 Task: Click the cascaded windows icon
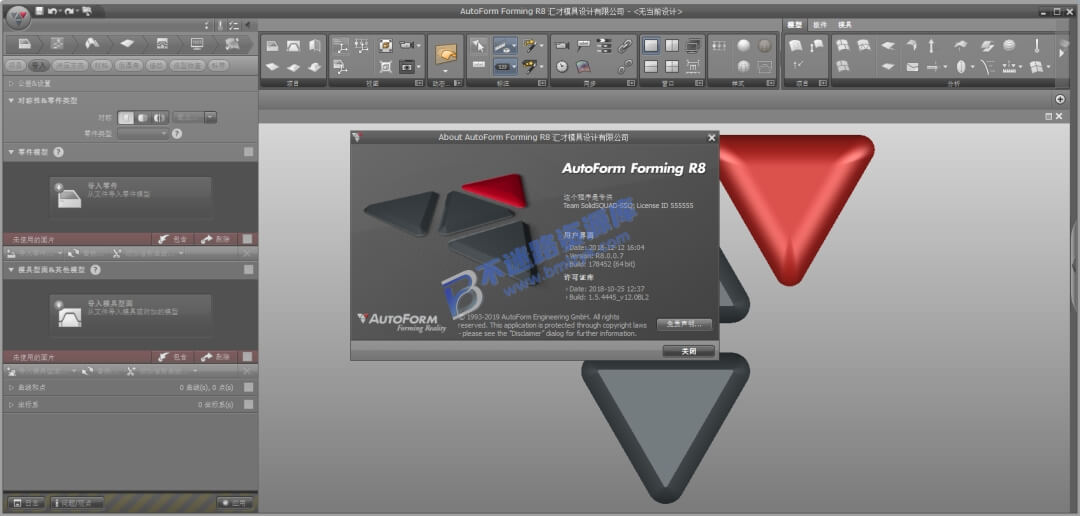click(x=694, y=45)
